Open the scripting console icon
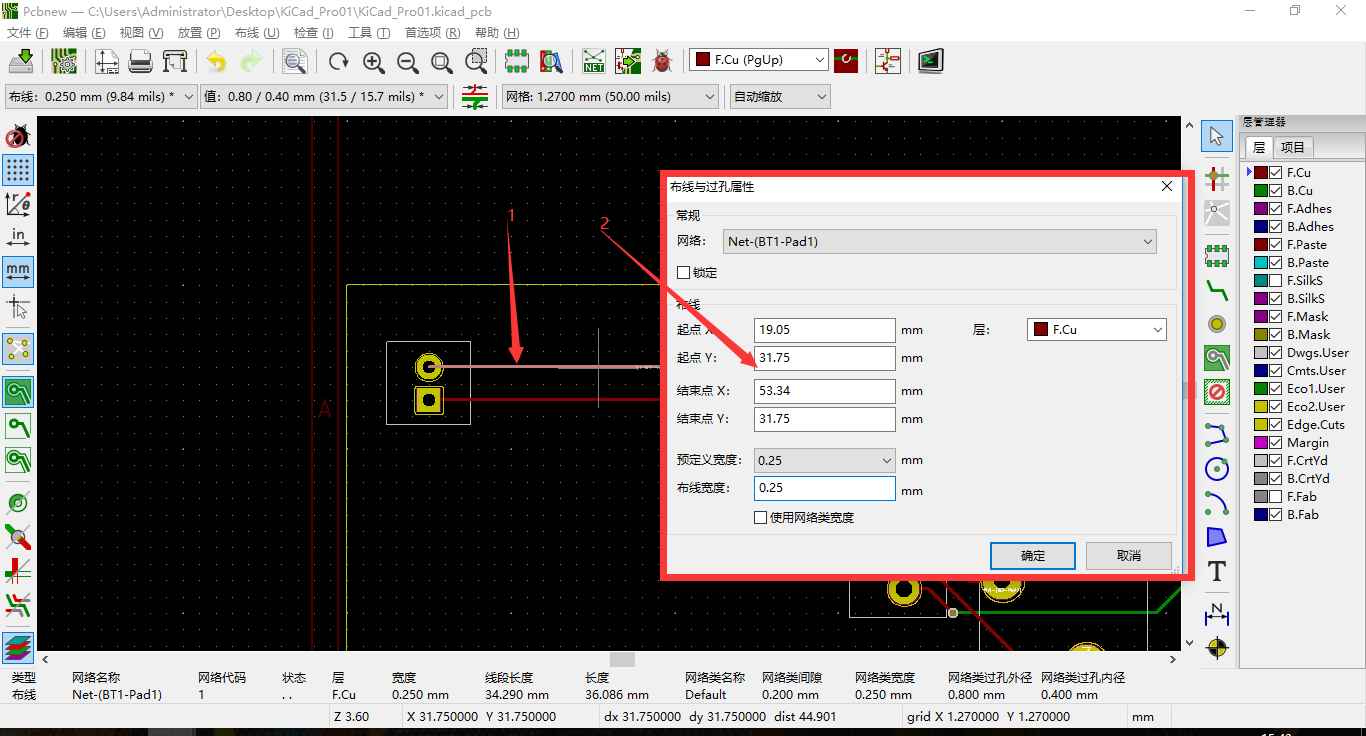 coord(931,62)
